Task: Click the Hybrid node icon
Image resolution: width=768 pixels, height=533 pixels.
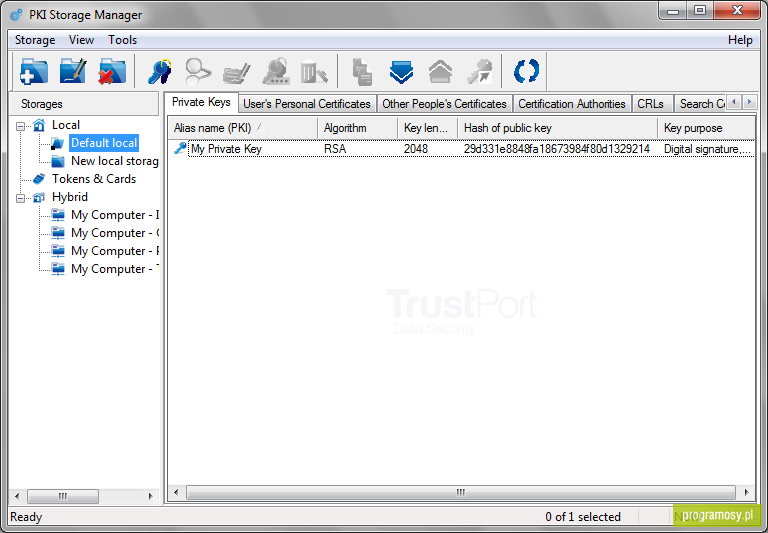Action: click(39, 197)
